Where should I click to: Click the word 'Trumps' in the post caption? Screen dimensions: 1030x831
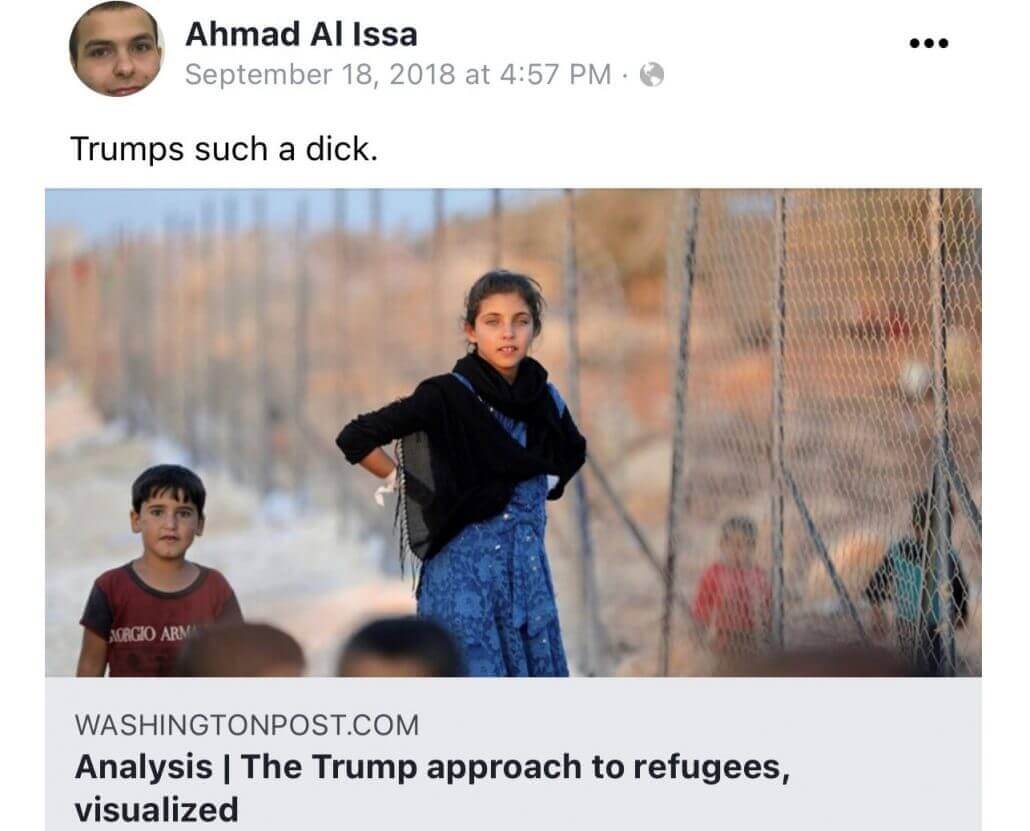click(x=127, y=150)
